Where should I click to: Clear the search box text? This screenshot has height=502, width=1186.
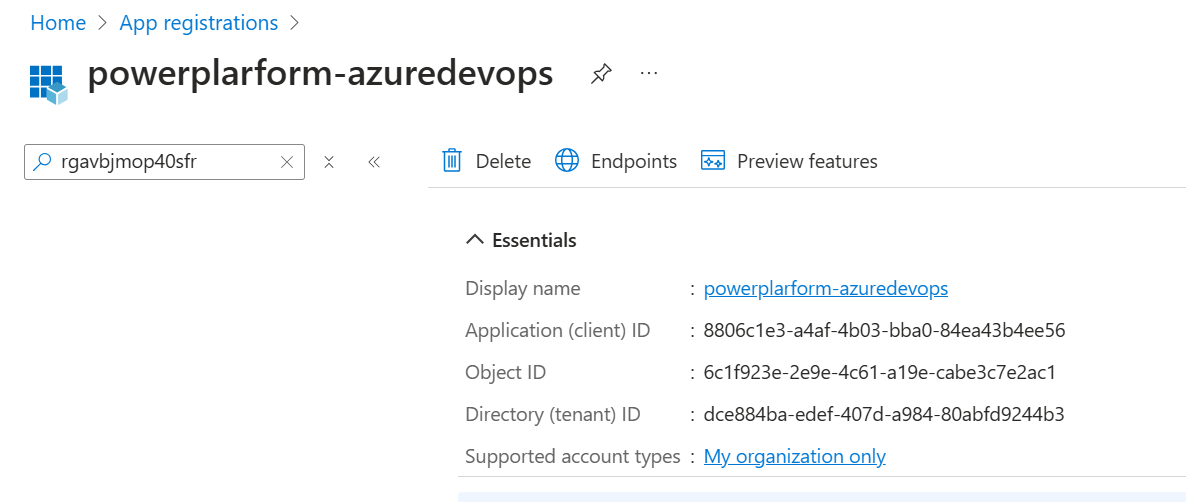coord(287,162)
